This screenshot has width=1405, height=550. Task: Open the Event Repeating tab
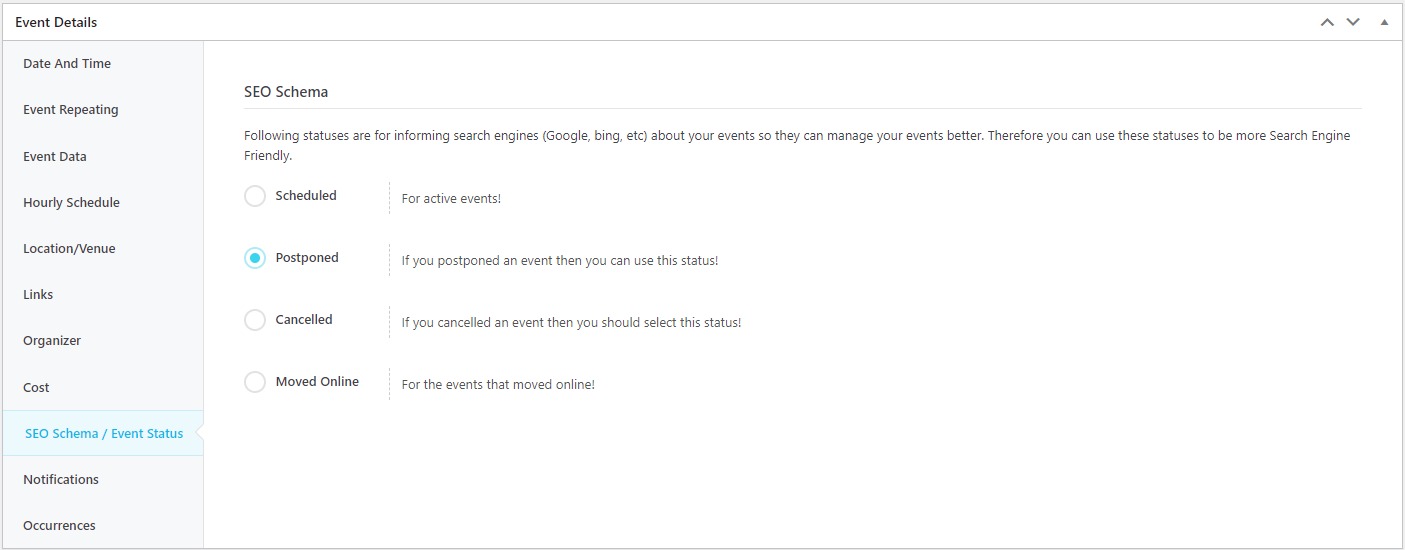(x=103, y=110)
